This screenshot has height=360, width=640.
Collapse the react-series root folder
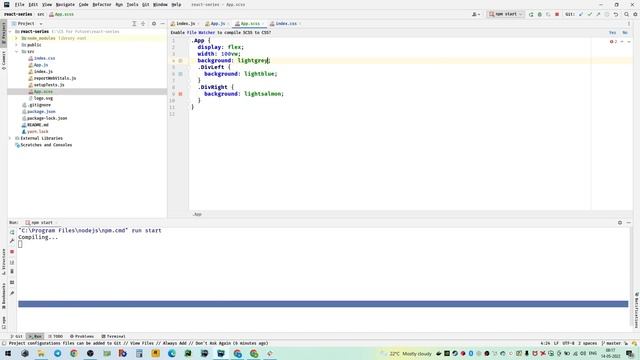[11, 31]
